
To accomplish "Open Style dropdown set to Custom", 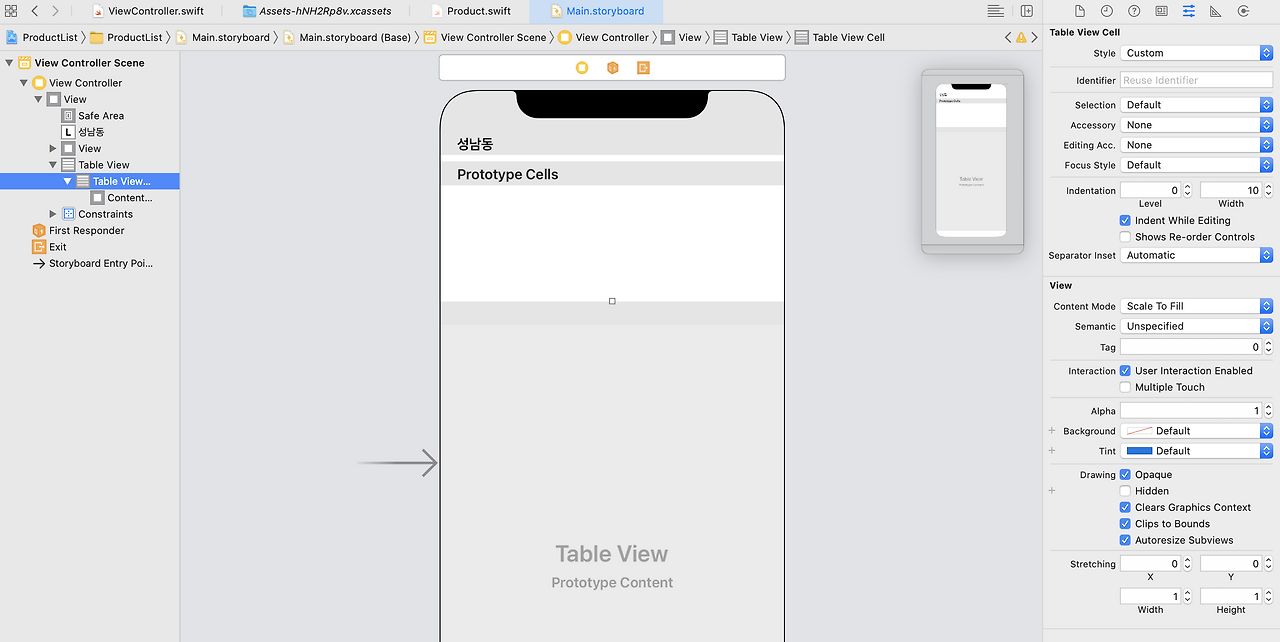I will click(x=1196, y=53).
